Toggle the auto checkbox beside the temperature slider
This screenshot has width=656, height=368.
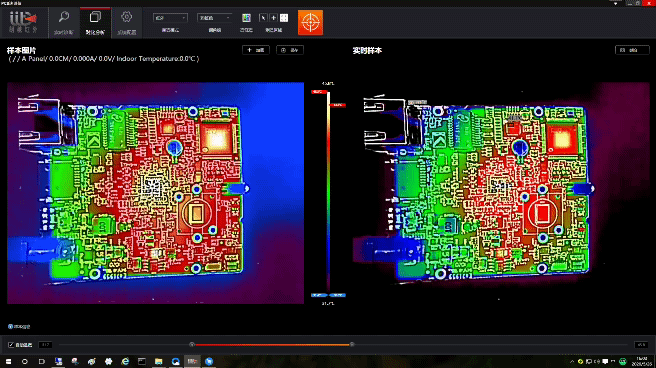click(11, 345)
